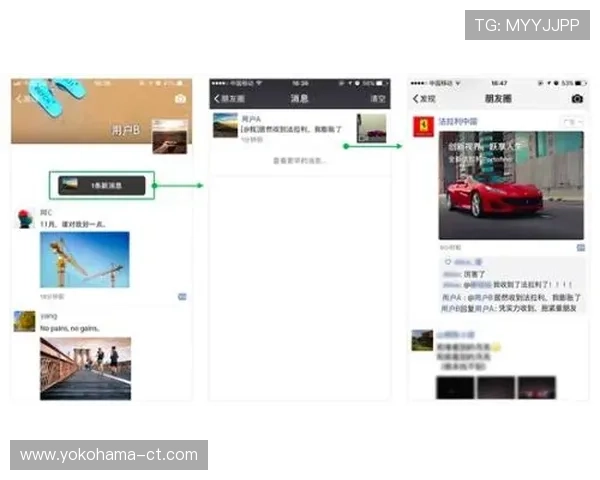This screenshot has width=600, height=480.
Task: Tap the heart like icon in Ferrari comments
Action: click(448, 262)
